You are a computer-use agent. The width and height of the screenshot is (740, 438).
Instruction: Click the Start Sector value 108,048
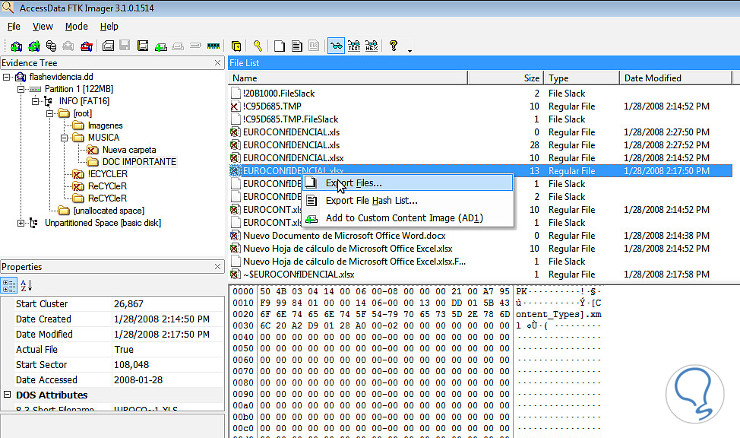click(x=131, y=365)
